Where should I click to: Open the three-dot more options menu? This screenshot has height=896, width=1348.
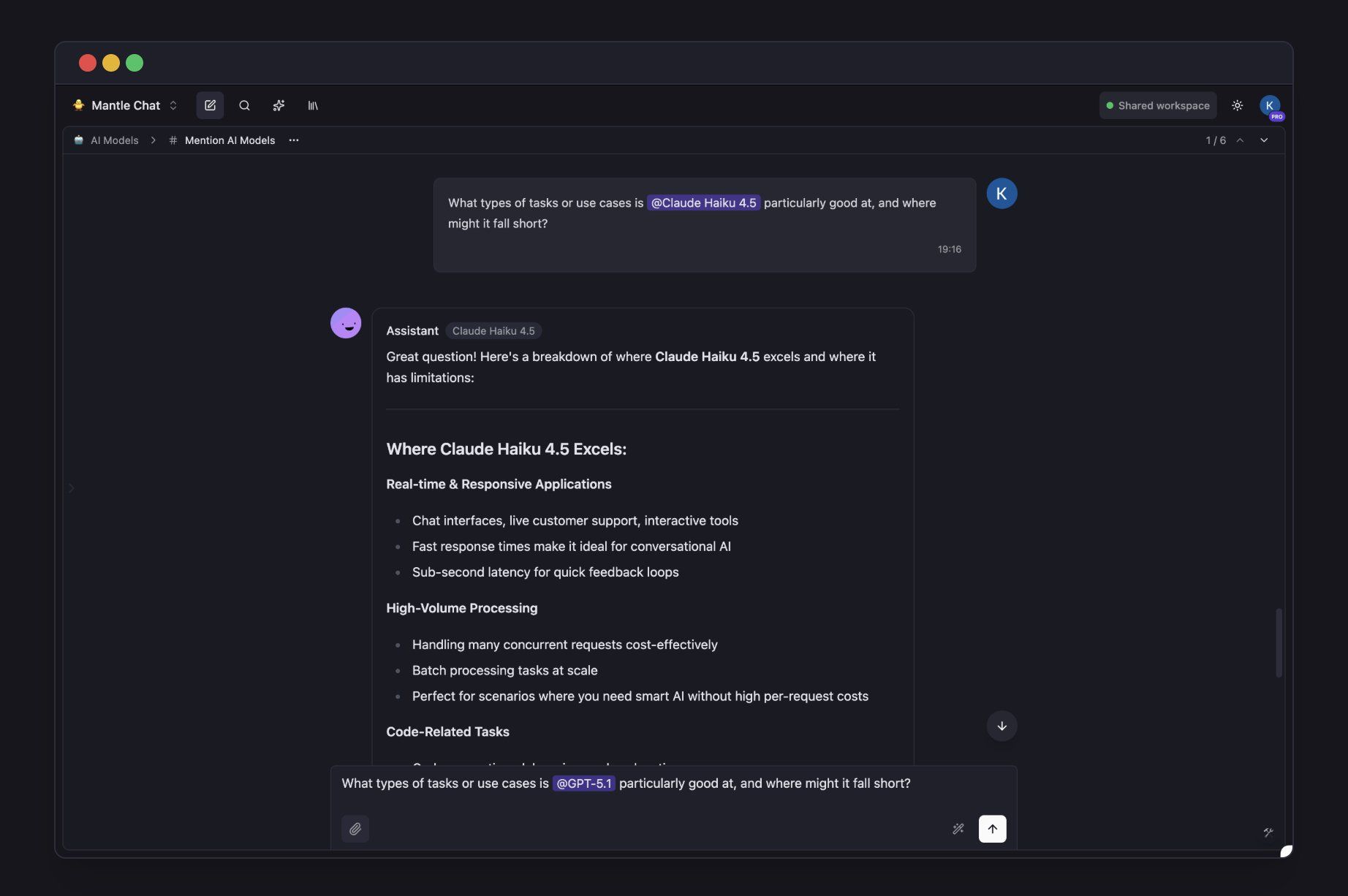pos(294,140)
